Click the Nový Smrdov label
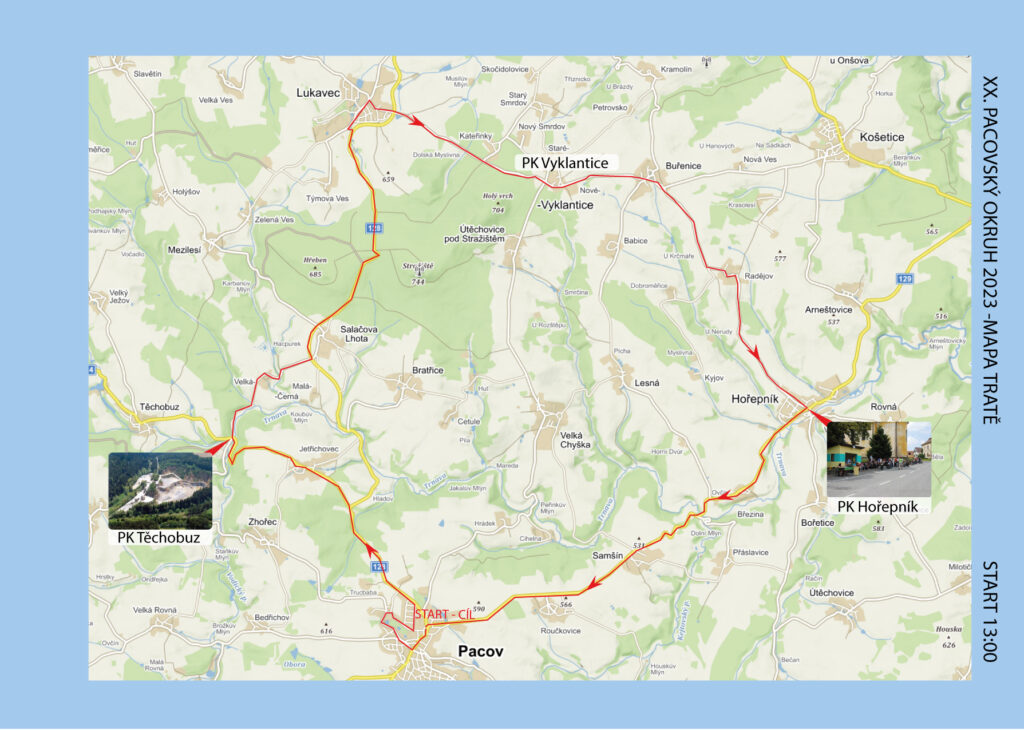 [x=542, y=126]
